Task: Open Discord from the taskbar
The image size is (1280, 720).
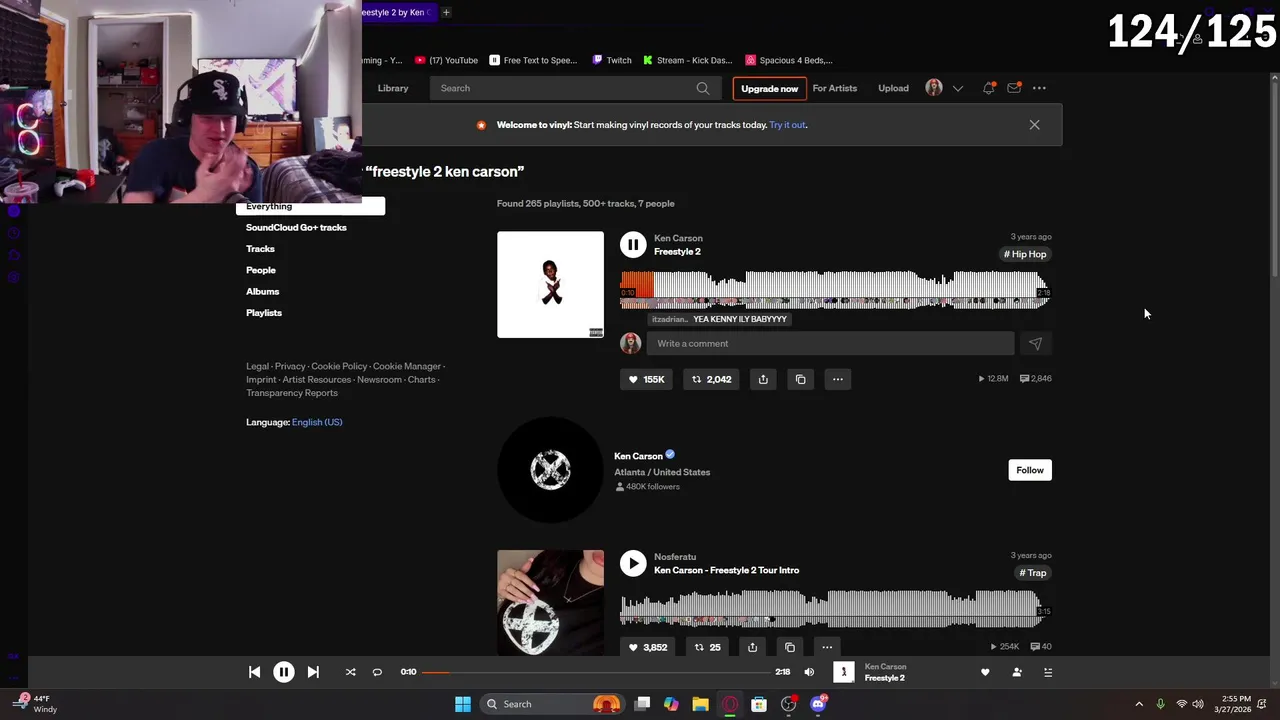Action: coord(818,704)
